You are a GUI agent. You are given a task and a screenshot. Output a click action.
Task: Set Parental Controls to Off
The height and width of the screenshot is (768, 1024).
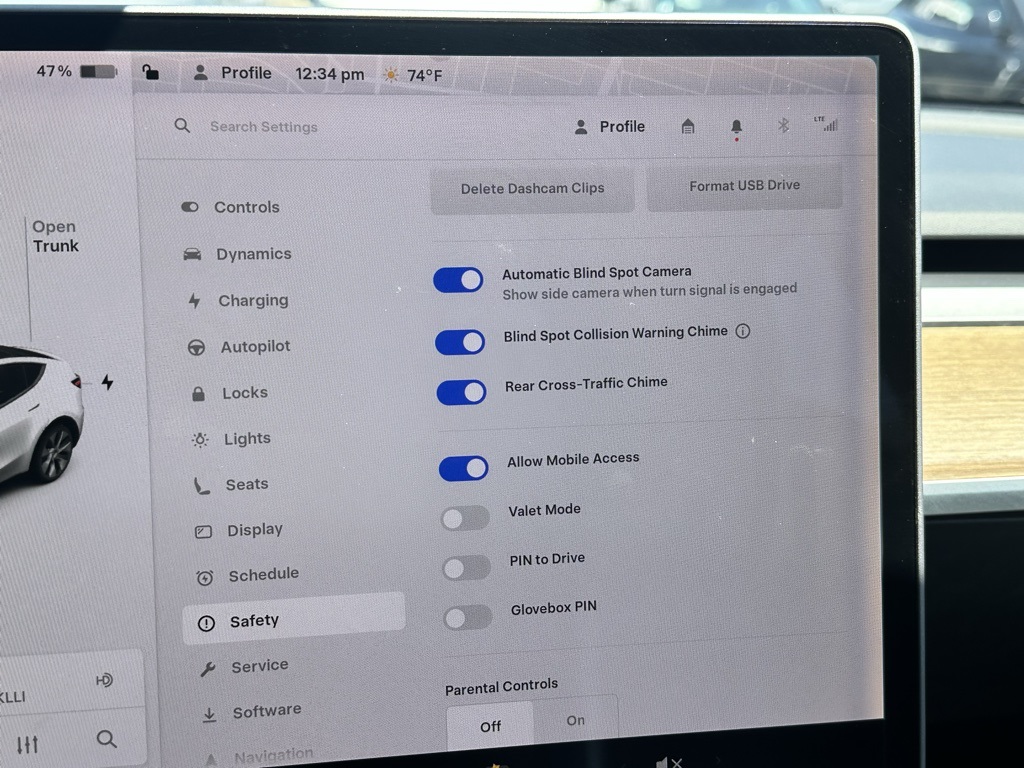(490, 726)
